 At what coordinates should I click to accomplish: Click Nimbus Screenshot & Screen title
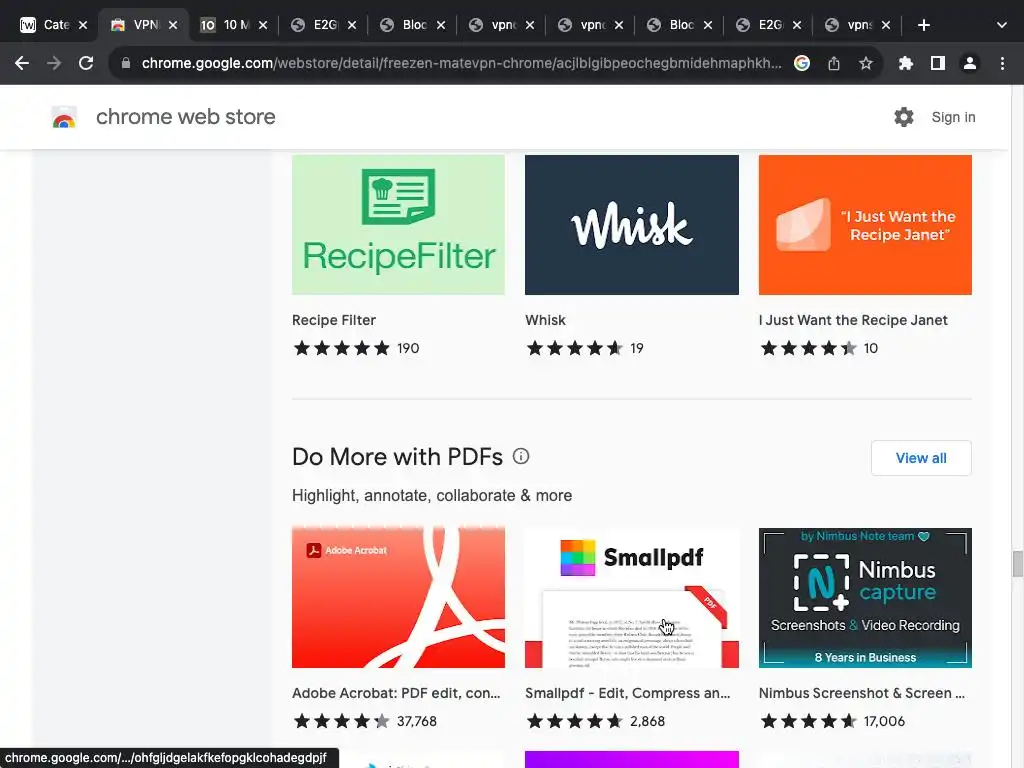coord(861,693)
